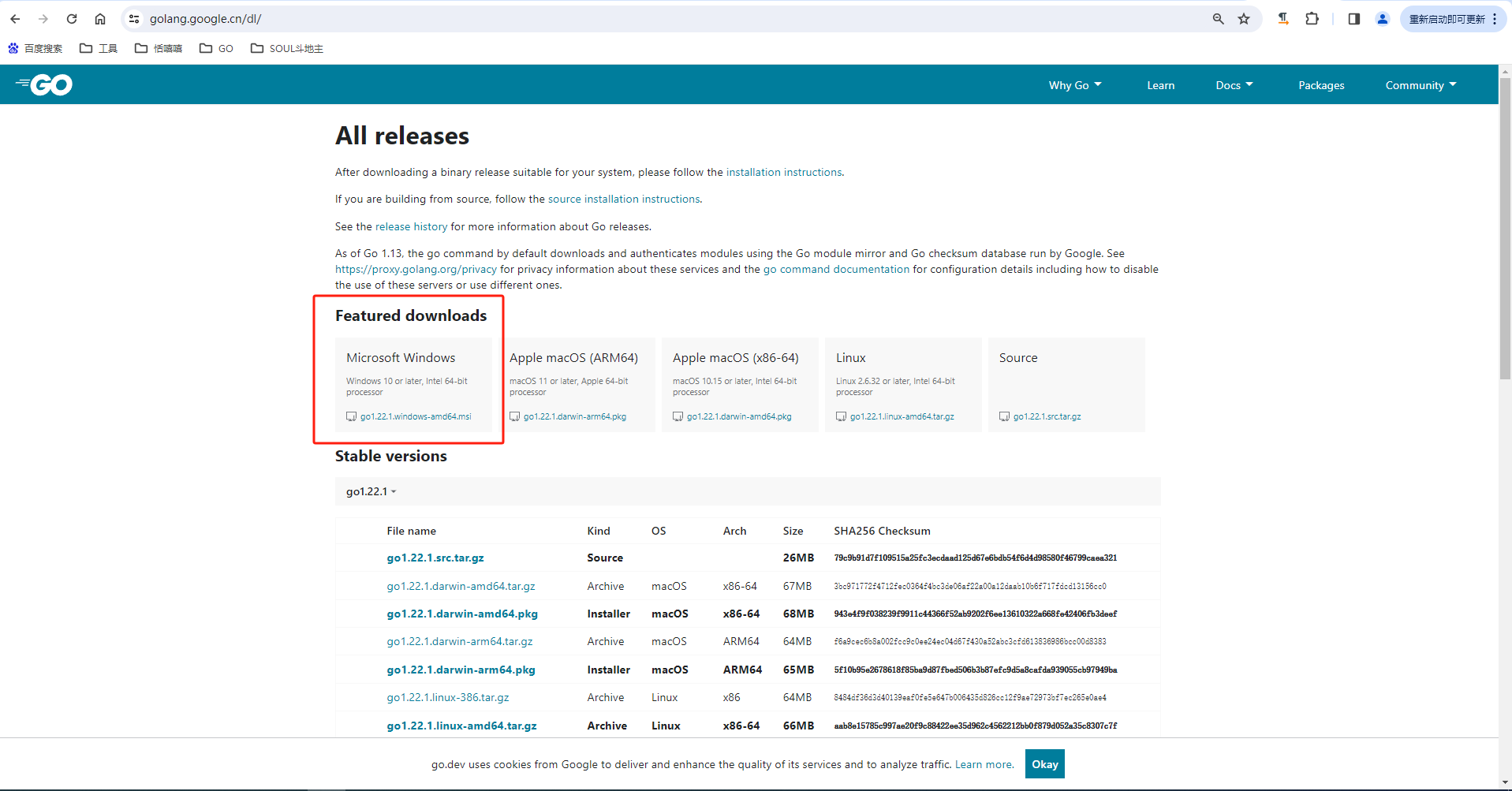Toggle the browser side panel icon
Viewport: 1512px width, 791px height.
pos(1353,19)
